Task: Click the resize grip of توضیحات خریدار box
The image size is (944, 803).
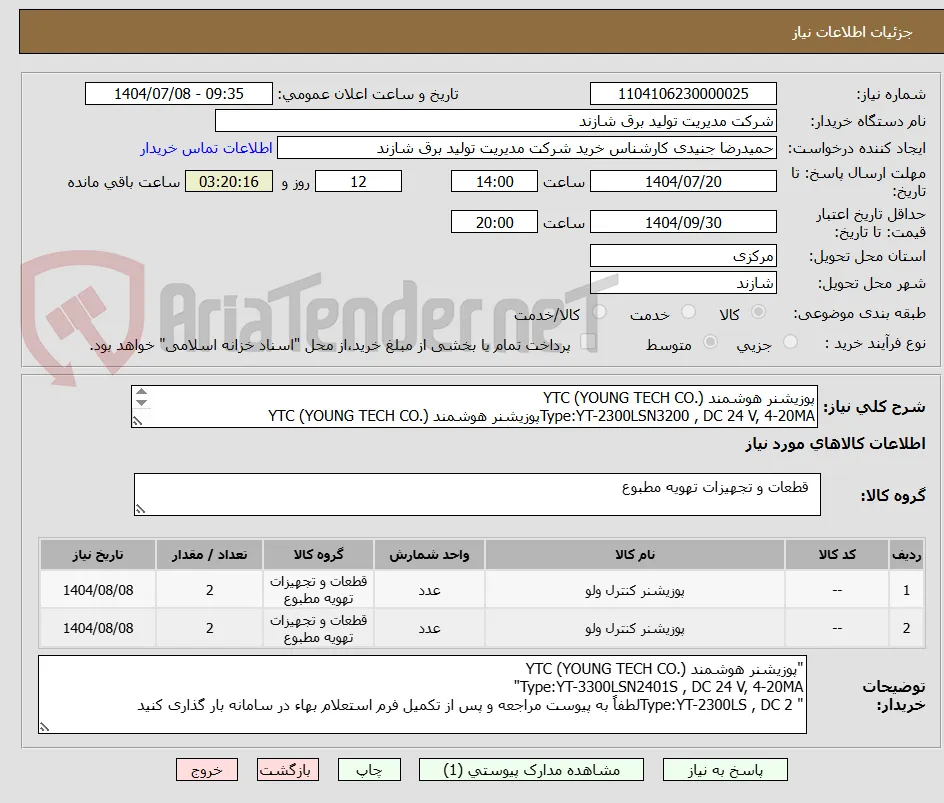Action: pos(44,727)
